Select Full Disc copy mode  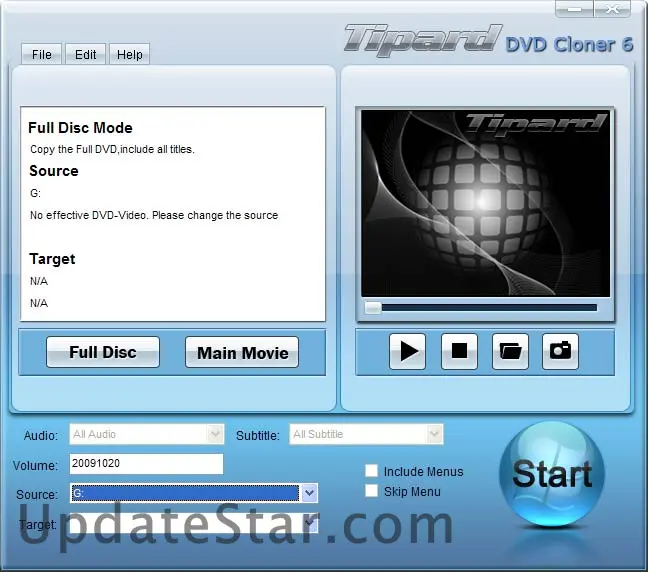[103, 352]
